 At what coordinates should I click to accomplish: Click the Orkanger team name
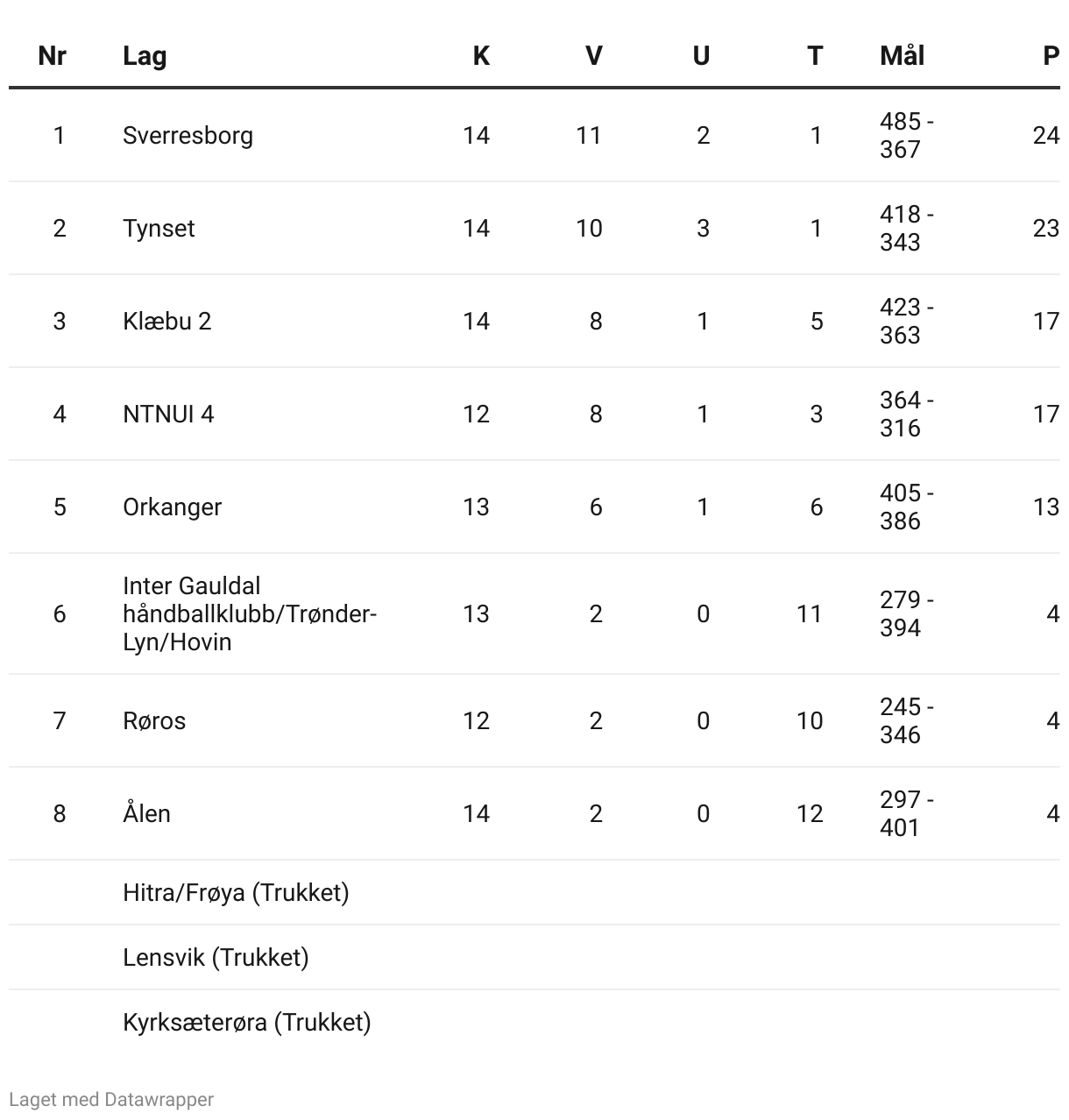click(x=172, y=507)
